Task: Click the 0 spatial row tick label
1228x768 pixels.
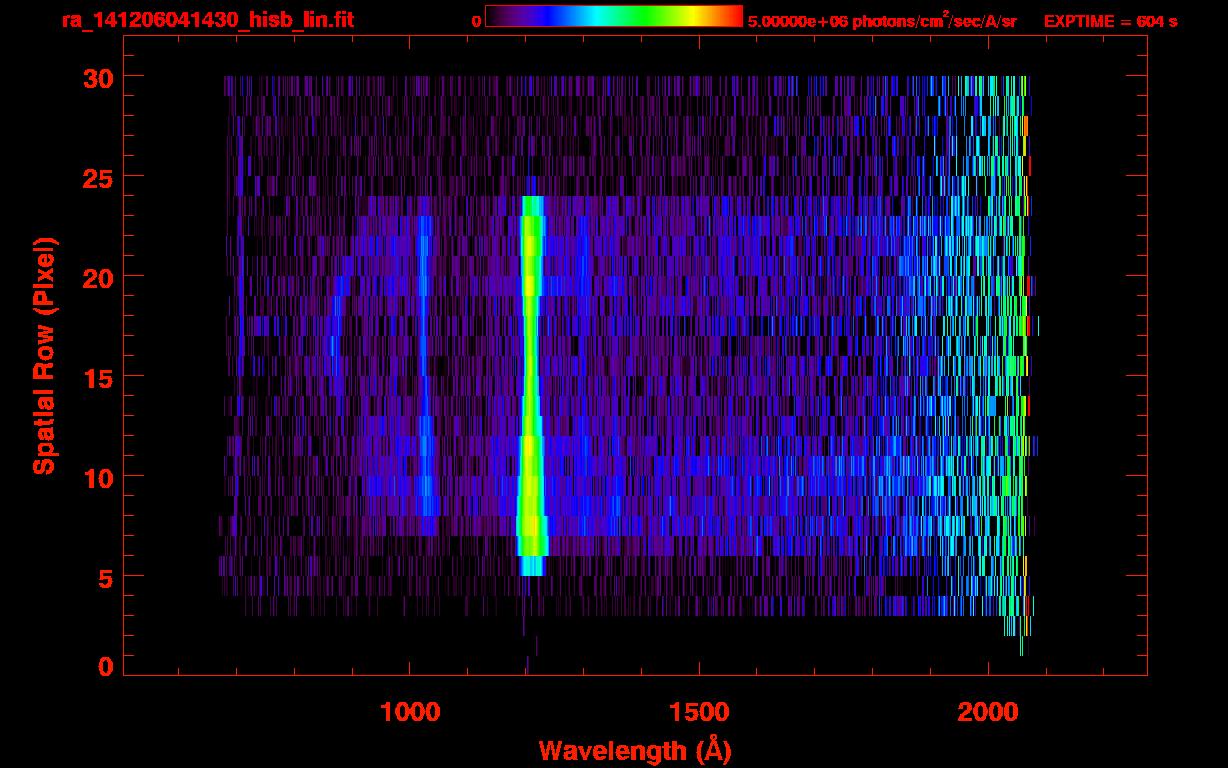Action: pyautogui.click(x=105, y=666)
